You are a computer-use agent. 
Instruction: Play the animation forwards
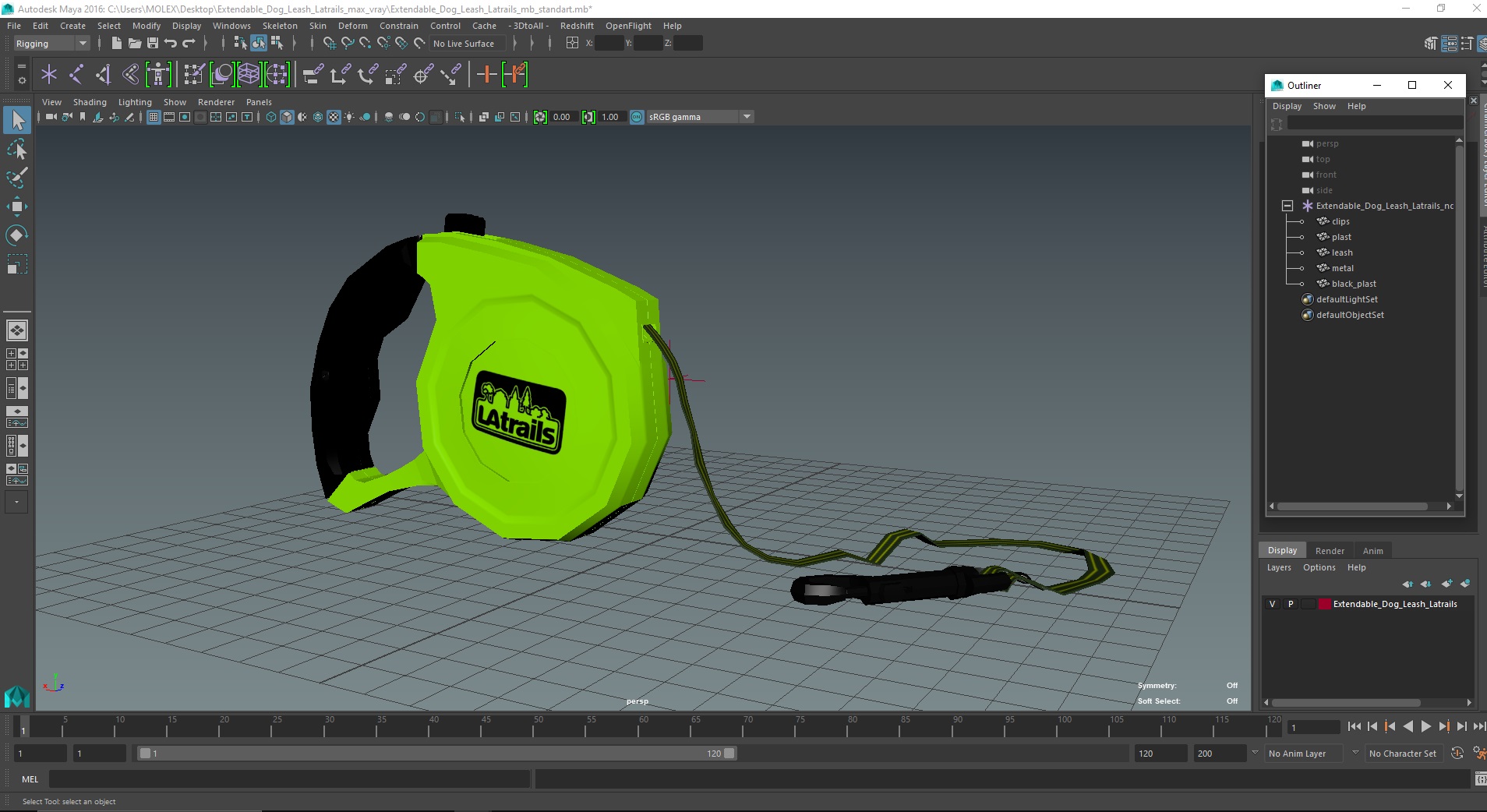(1425, 726)
